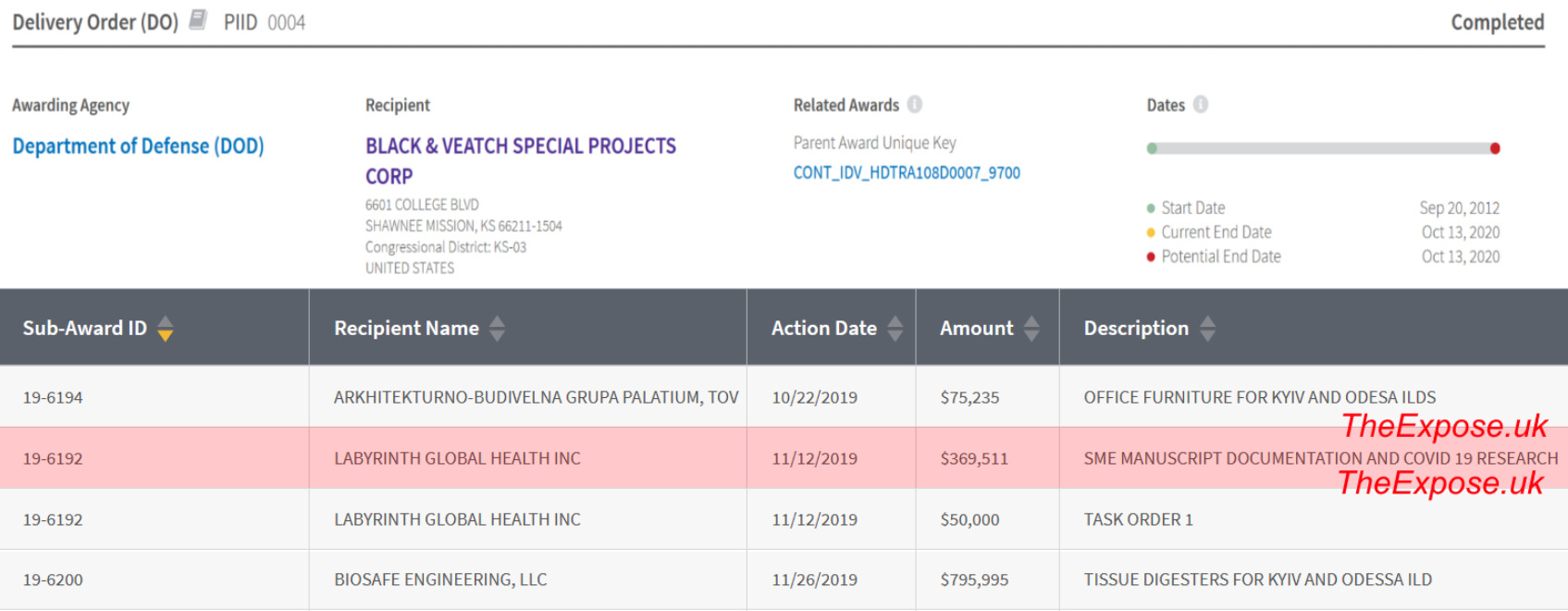Click the info icon next to Related Awards
The image size is (1568, 611).
pyautogui.click(x=914, y=105)
